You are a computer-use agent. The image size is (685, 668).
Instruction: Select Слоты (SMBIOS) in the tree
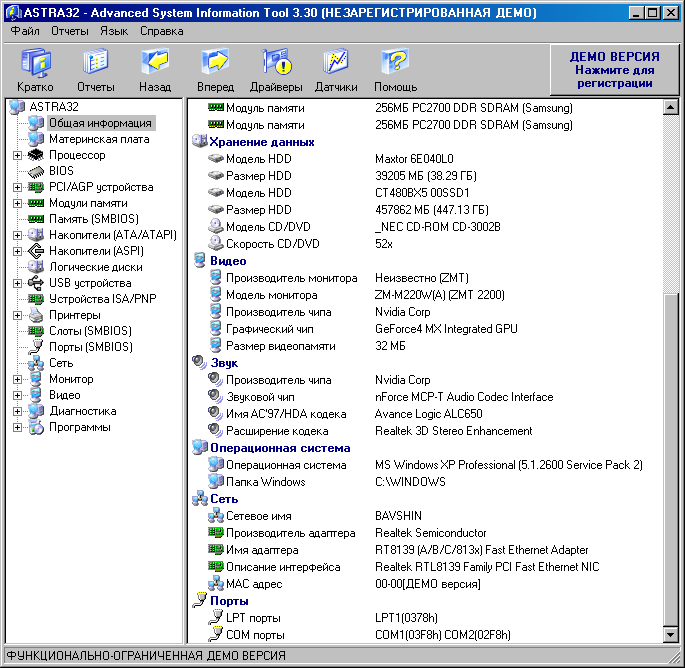[x=90, y=331]
